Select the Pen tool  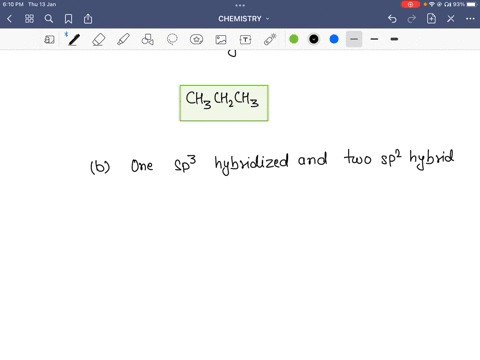(74, 40)
